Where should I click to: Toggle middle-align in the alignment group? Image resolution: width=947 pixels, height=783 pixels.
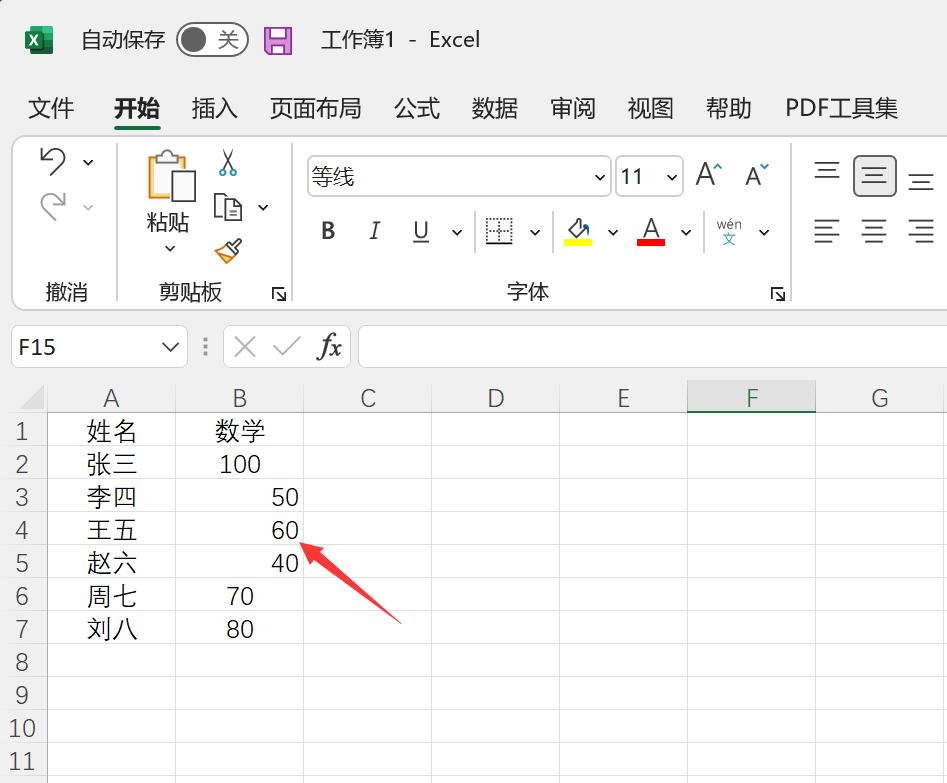(874, 175)
